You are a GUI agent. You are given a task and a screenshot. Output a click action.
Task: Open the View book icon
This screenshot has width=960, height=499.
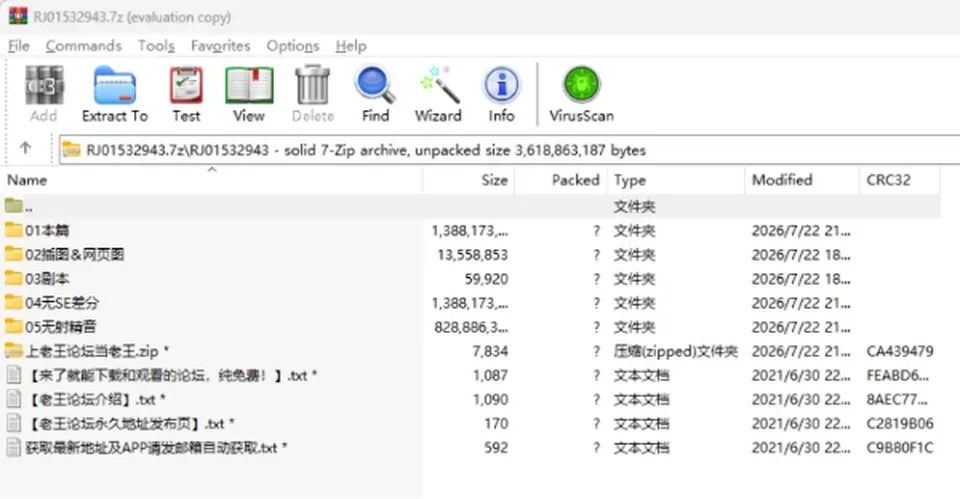(x=249, y=85)
